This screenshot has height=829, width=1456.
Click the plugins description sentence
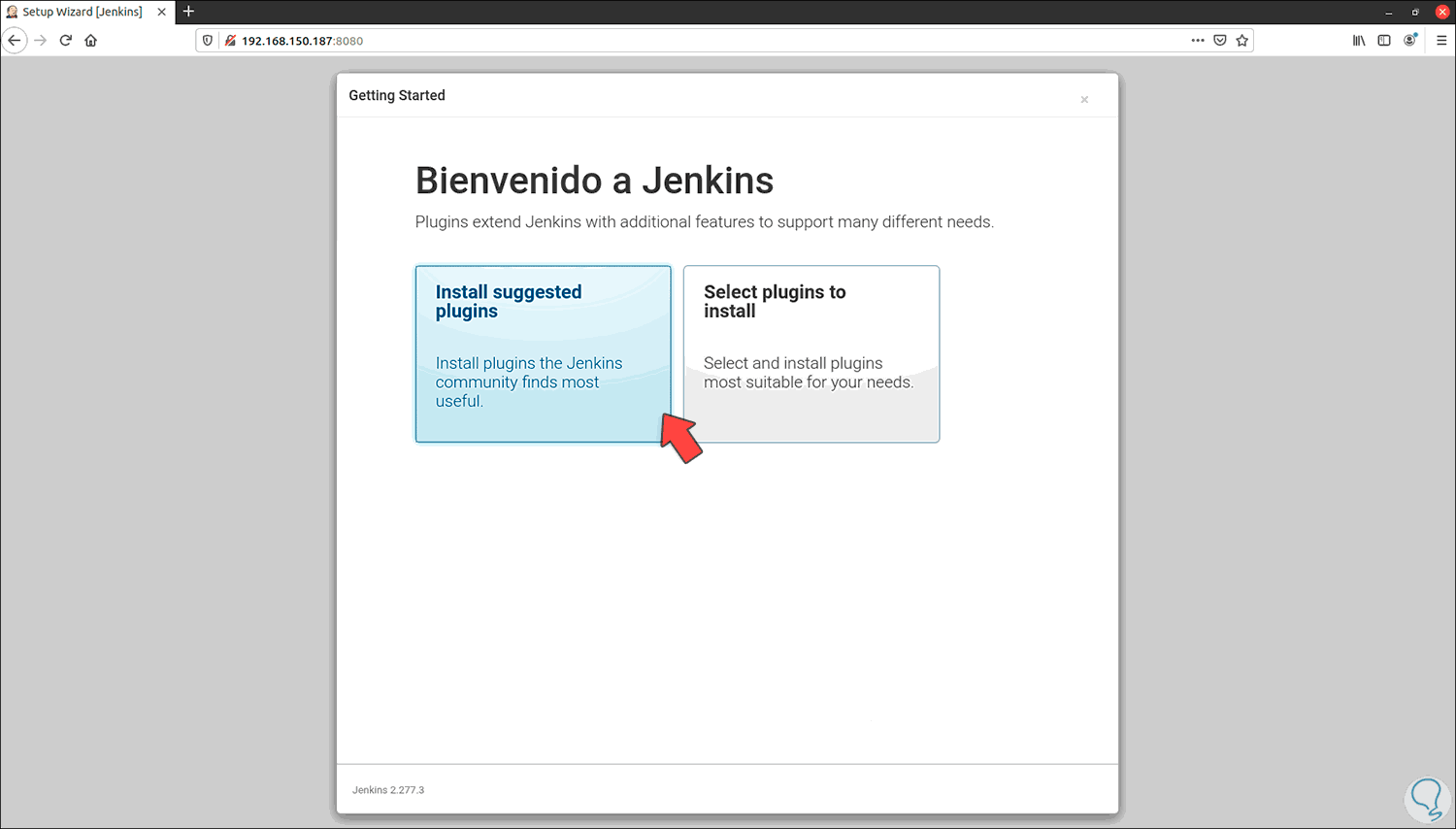705,222
